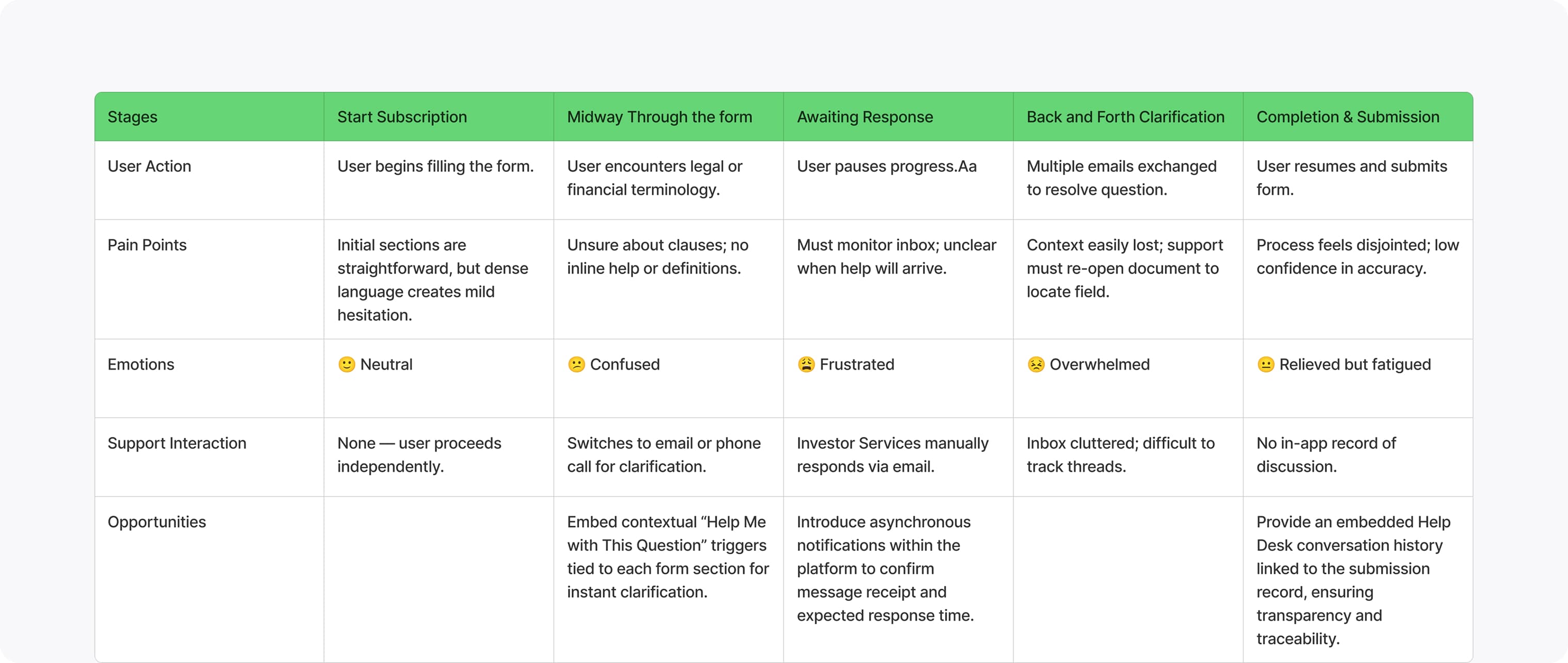This screenshot has width=1568, height=663.
Task: Select the Start Subscription column header
Action: pyautogui.click(x=439, y=117)
